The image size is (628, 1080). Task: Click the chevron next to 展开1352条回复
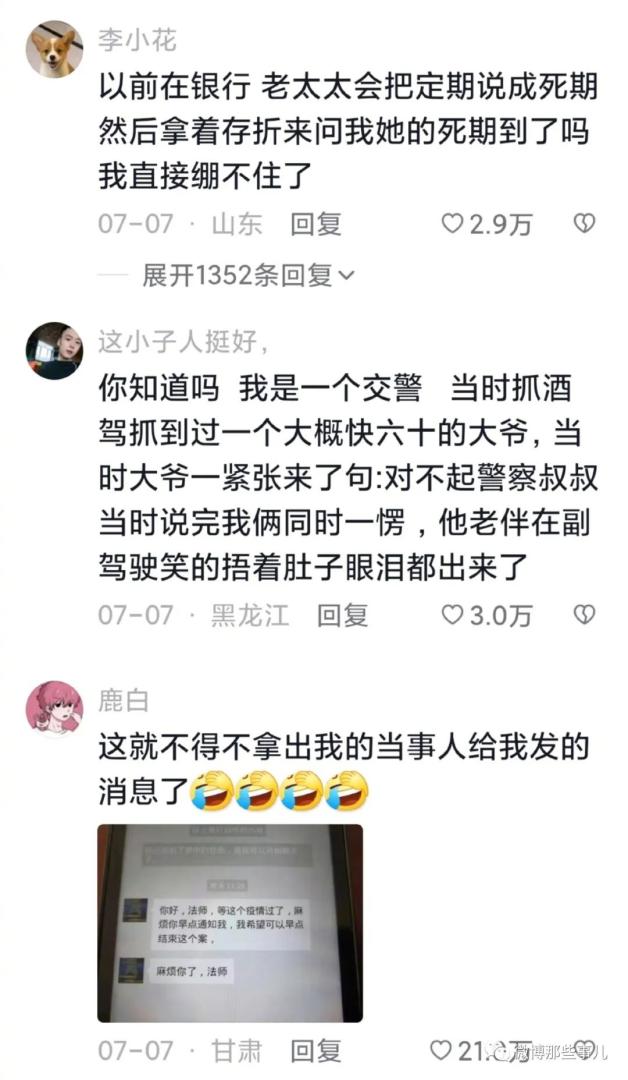(347, 277)
